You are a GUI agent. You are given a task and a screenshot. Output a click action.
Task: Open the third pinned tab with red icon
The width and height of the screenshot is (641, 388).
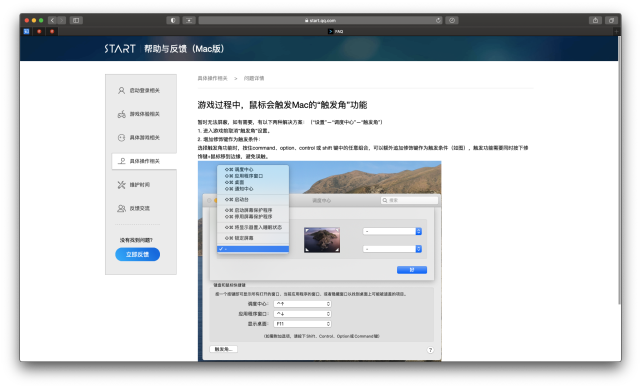(x=52, y=31)
